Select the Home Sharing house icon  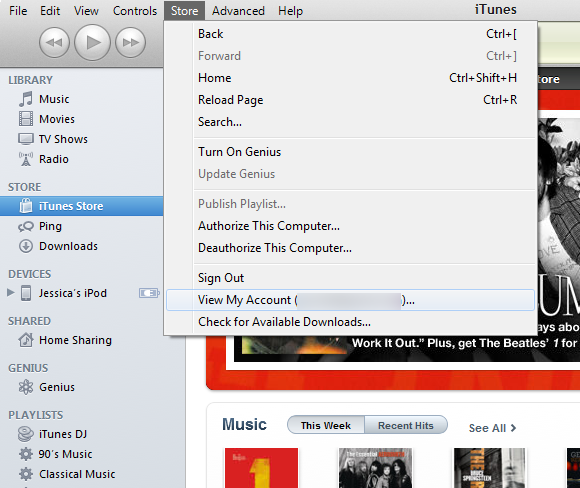(26, 340)
